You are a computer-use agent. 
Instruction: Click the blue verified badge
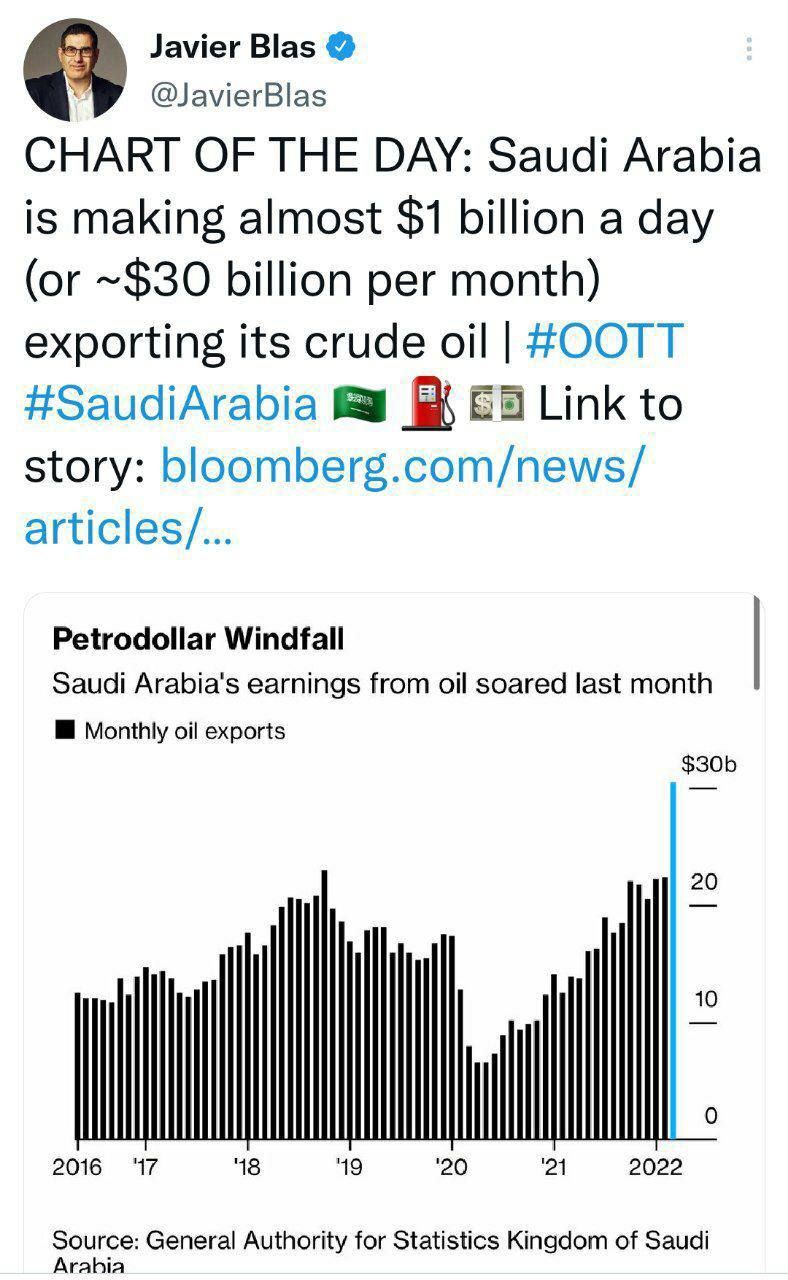click(x=343, y=47)
